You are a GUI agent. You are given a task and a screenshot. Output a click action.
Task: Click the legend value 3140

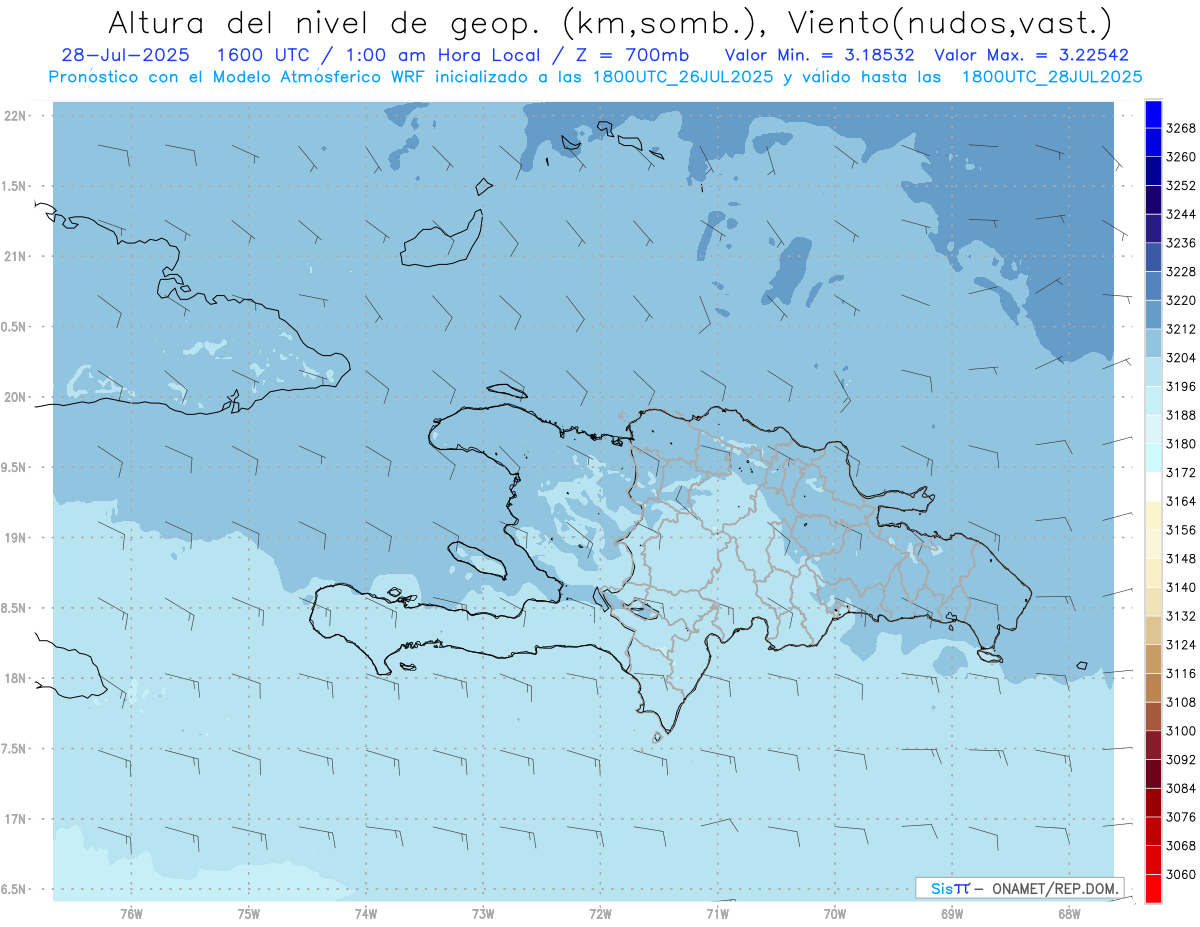click(x=1180, y=587)
